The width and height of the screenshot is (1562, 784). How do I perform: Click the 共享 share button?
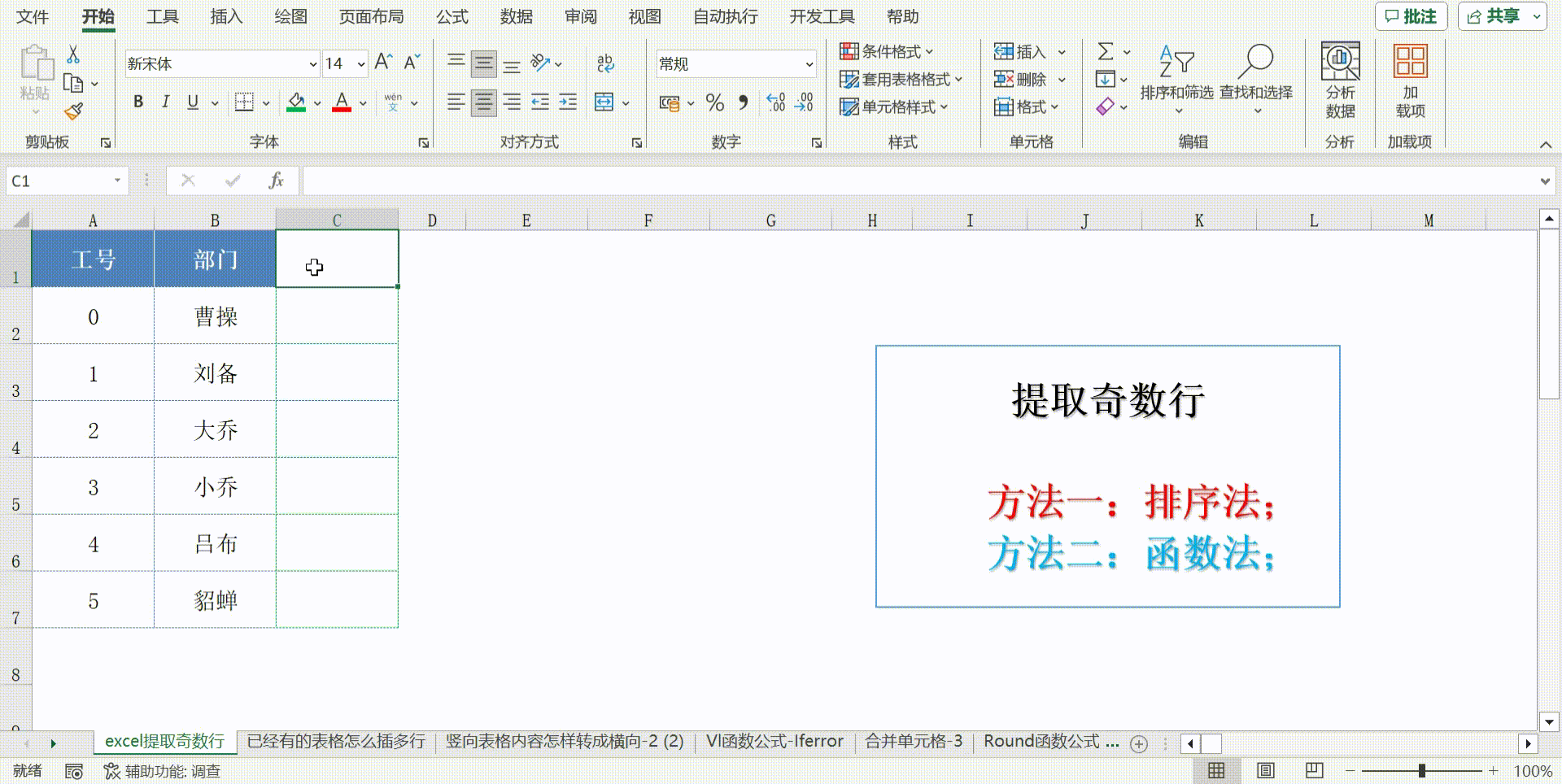pos(1499,16)
